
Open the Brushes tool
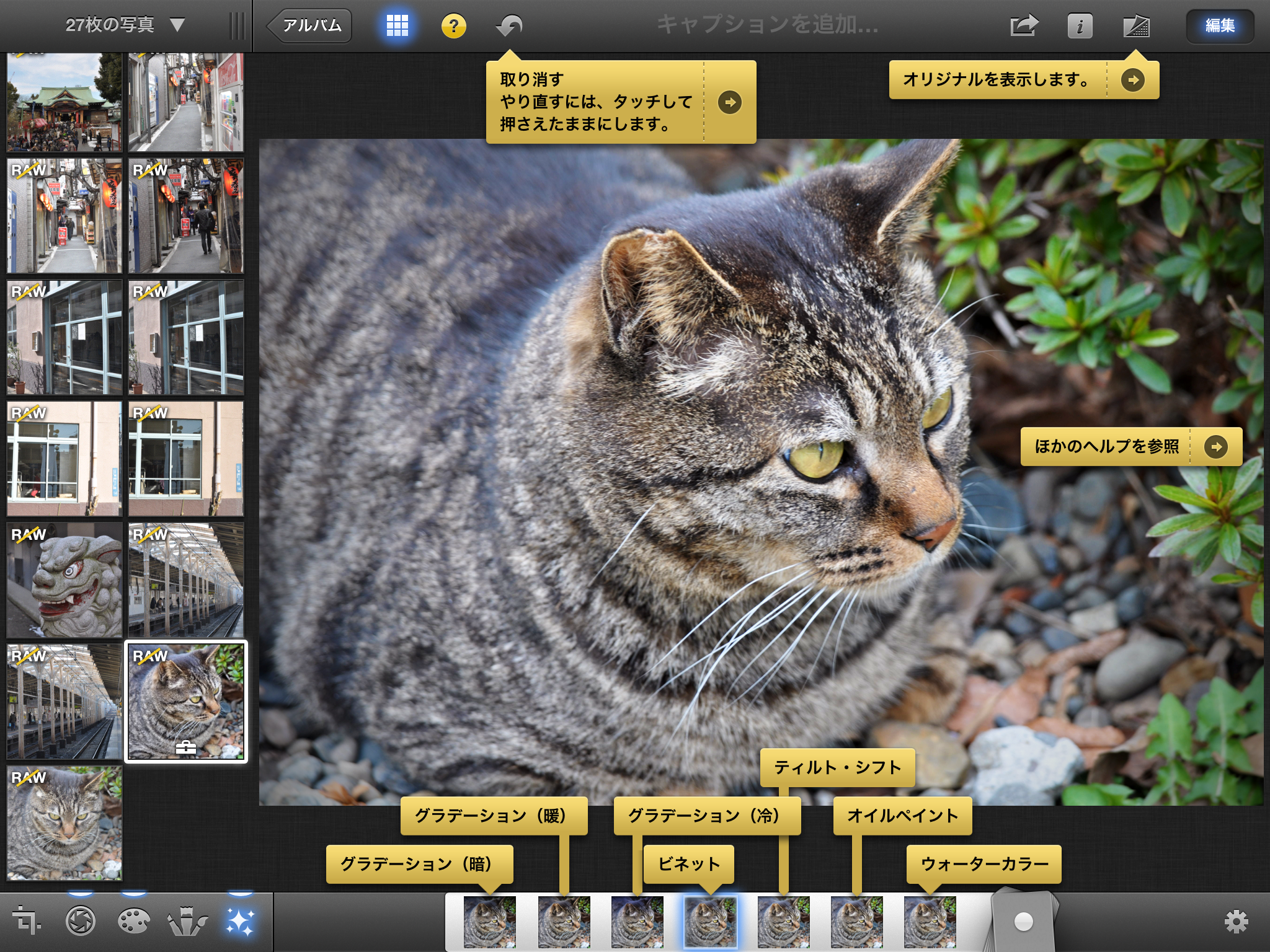[187, 921]
